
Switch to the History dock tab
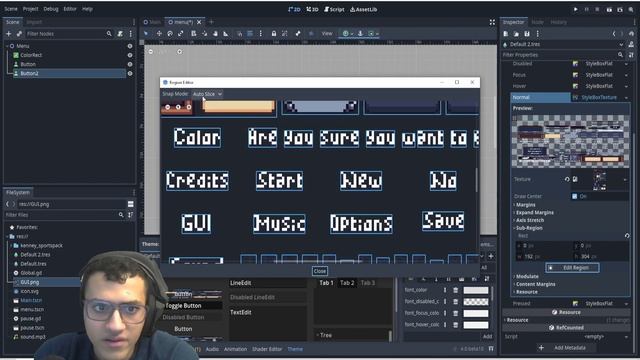558,22
